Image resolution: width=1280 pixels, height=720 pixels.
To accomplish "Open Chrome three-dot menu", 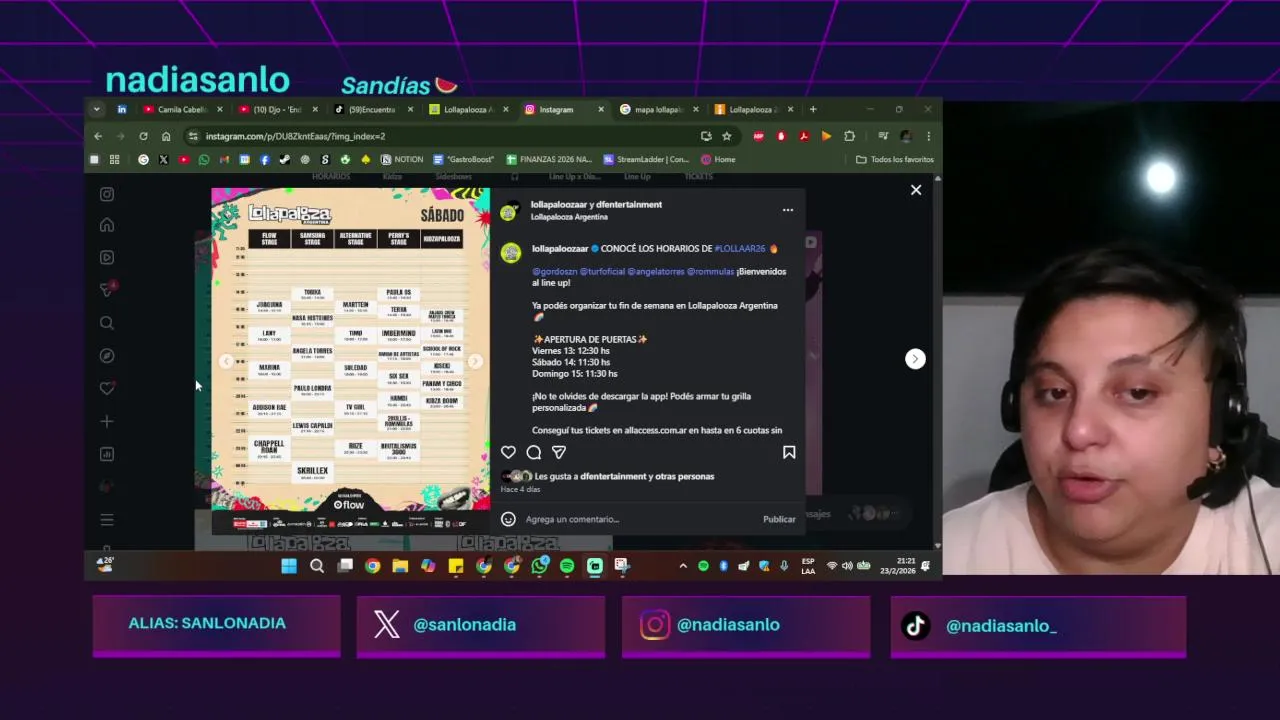I will (928, 136).
